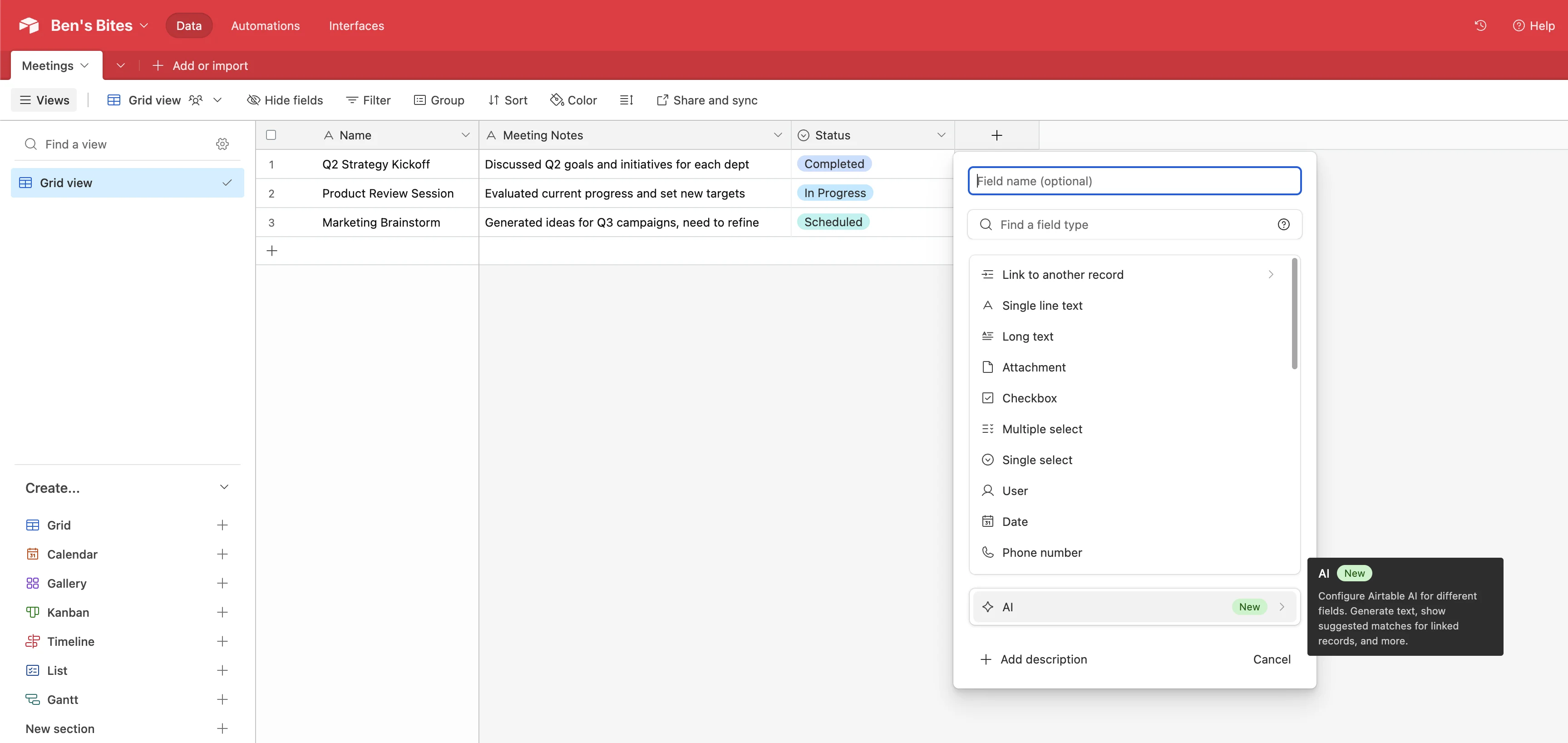Toggle Hide fields eye button

point(285,100)
